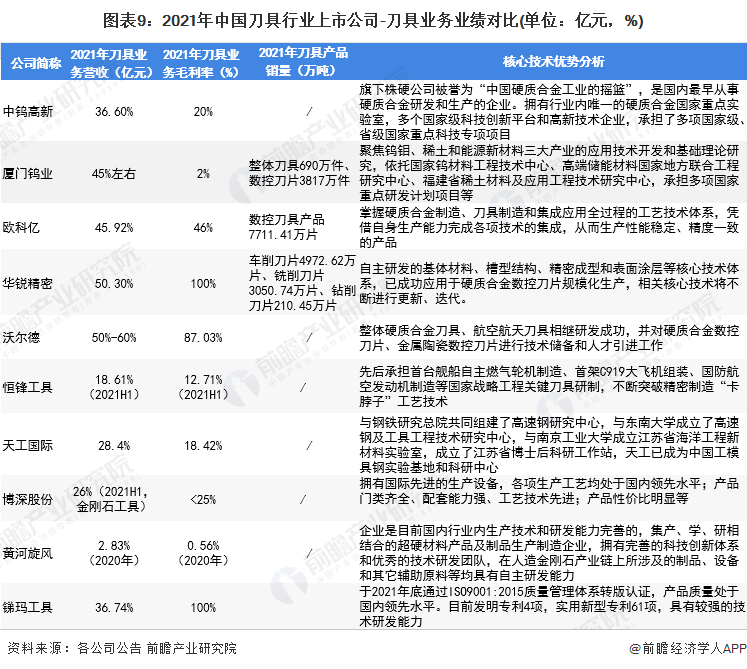Click company name 厦门钨业

28,173
